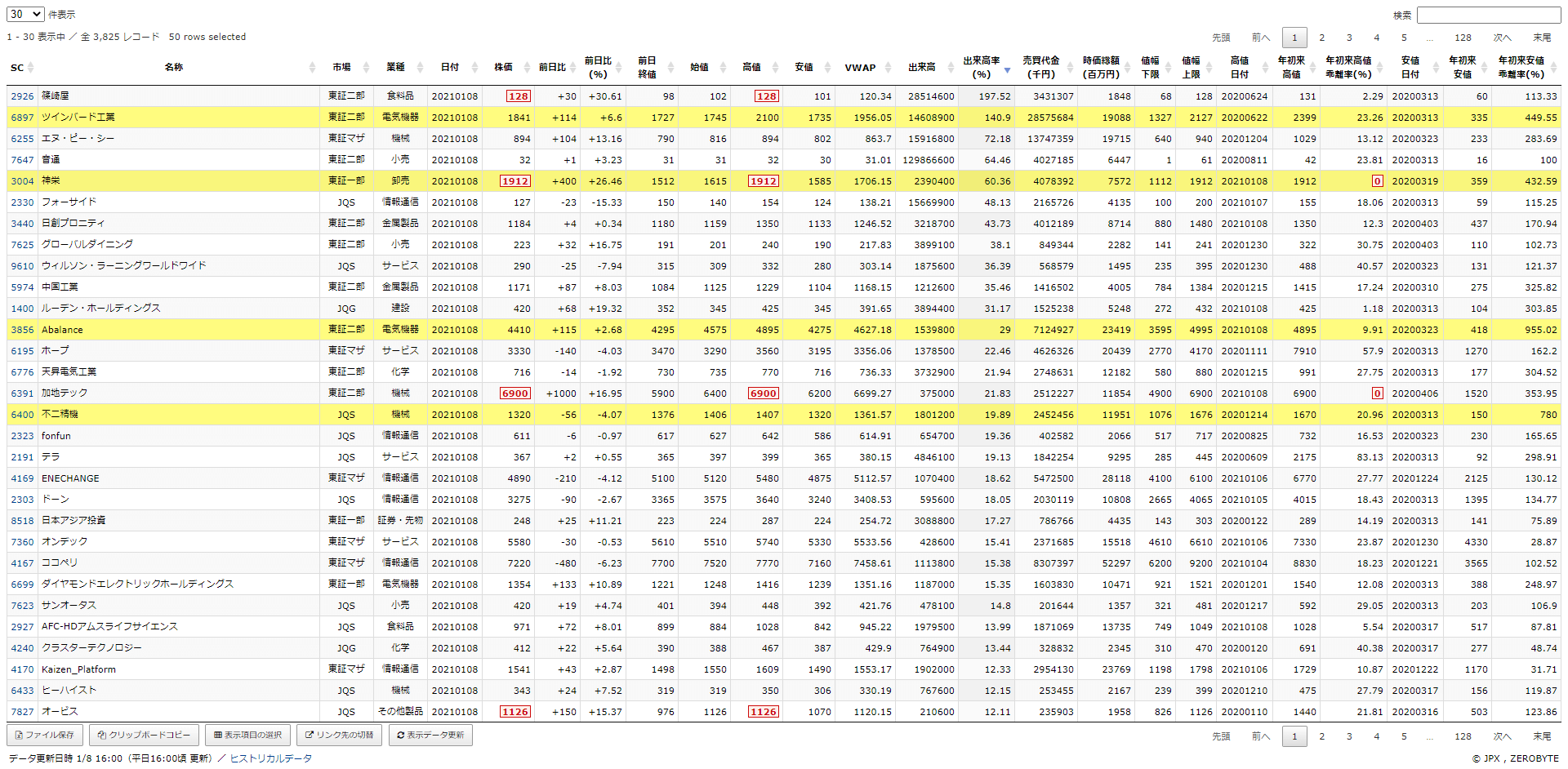Screen dimensions: 1568x769
Task: Click blue descending arrow on 出来高率(%) header
Action: 1008,71
